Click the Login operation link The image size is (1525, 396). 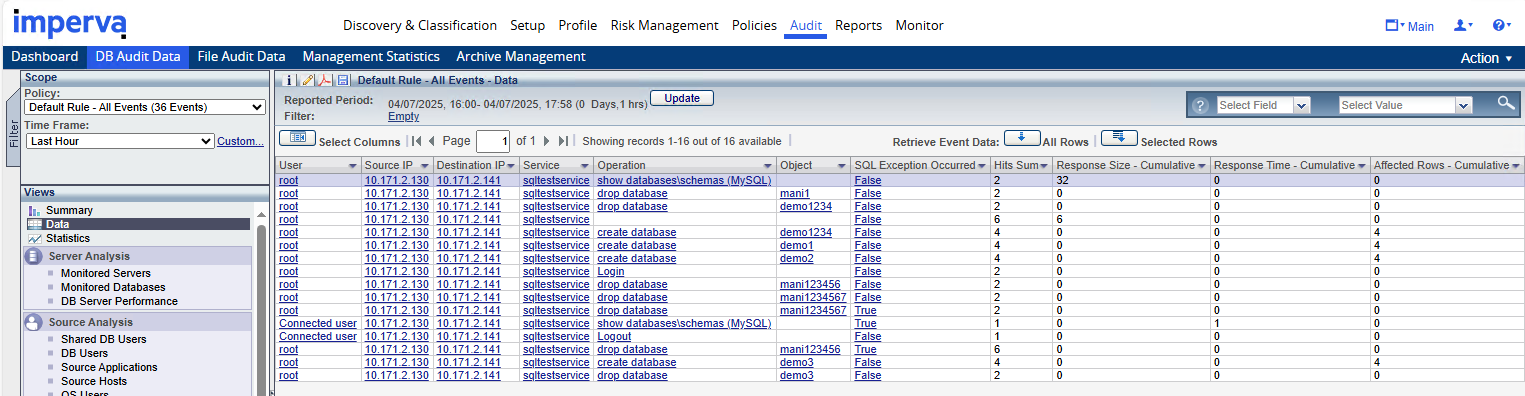click(x=611, y=272)
